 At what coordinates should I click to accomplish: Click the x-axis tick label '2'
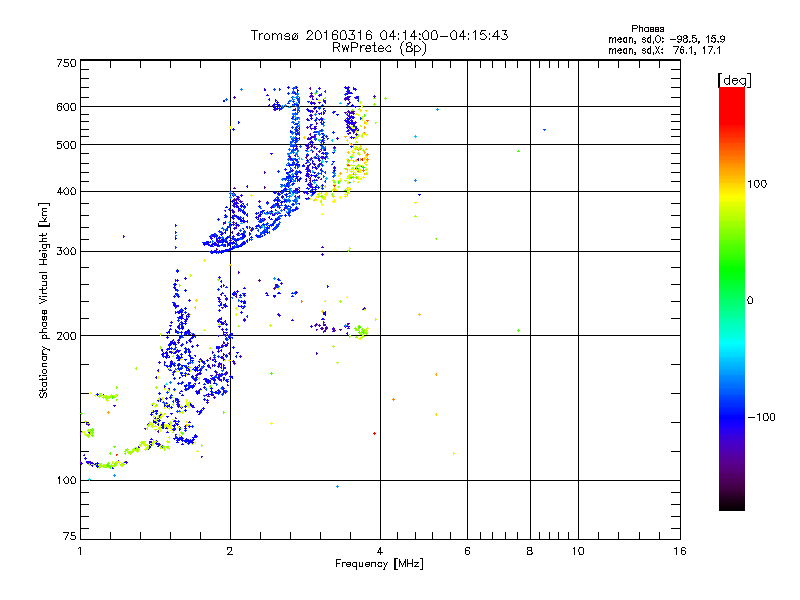click(x=230, y=551)
